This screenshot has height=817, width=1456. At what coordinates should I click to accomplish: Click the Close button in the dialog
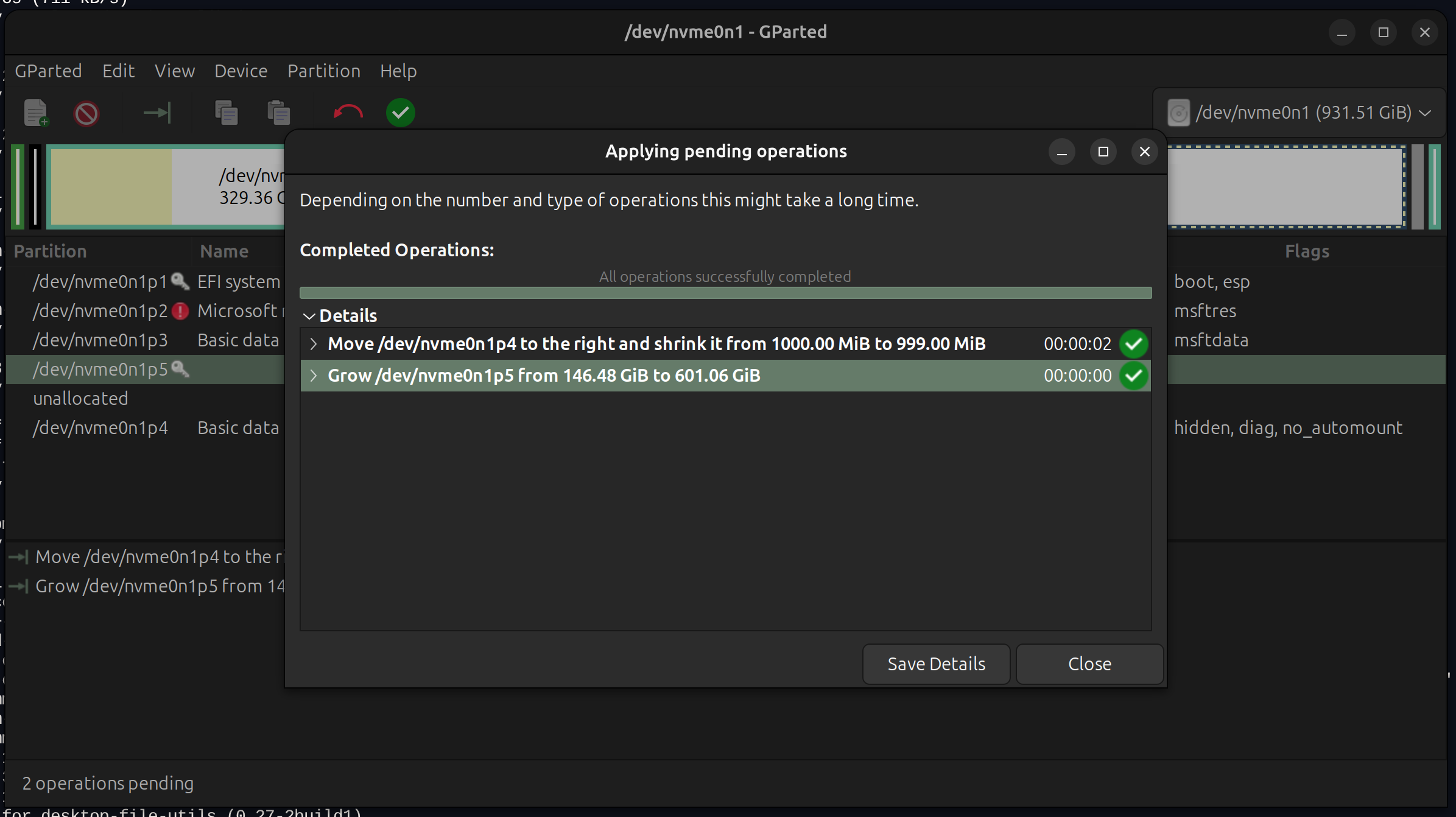(1090, 664)
